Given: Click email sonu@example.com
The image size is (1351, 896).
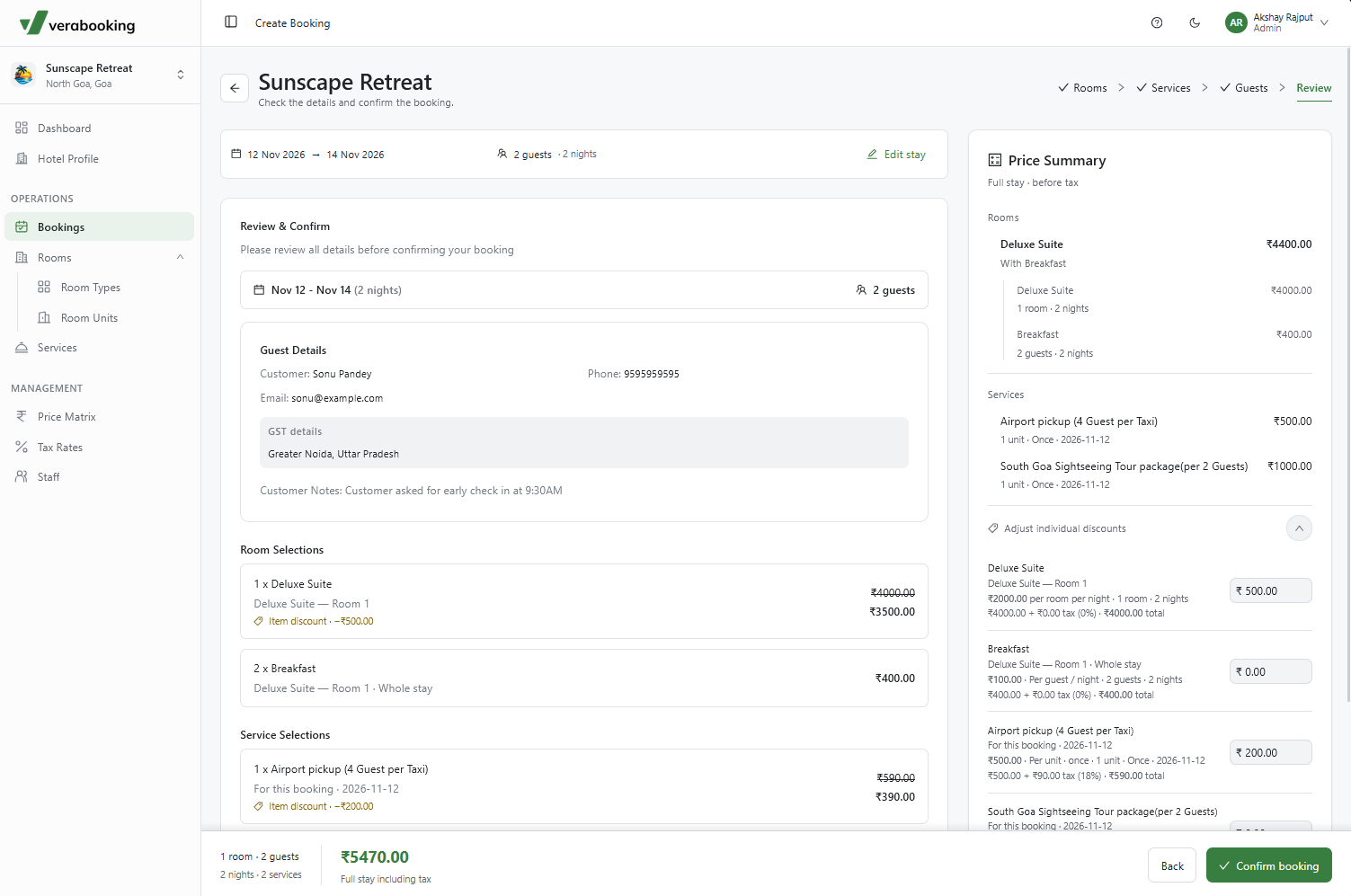Looking at the screenshot, I should pos(337,398).
